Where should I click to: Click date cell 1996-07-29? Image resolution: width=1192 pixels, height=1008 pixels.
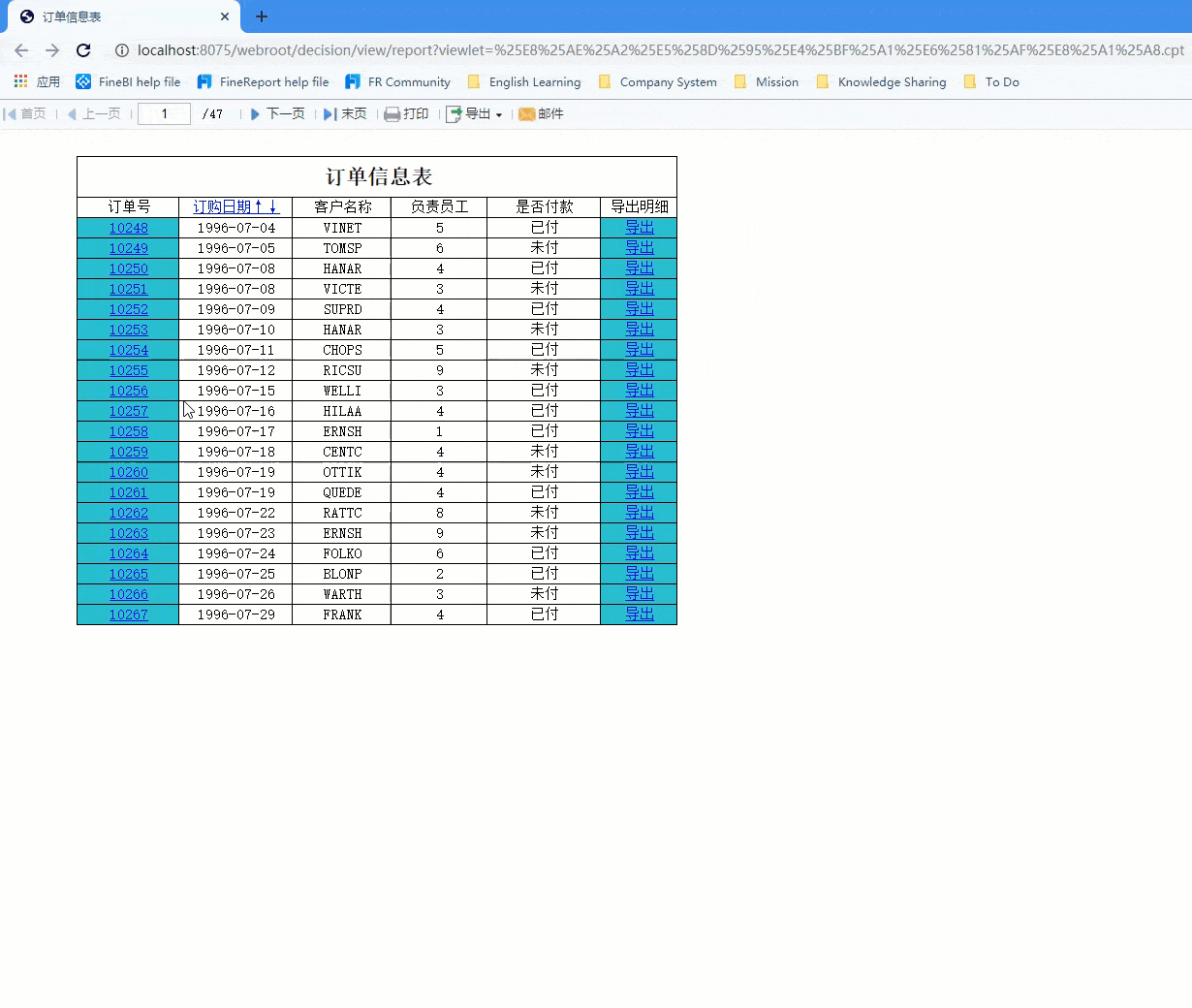[236, 614]
